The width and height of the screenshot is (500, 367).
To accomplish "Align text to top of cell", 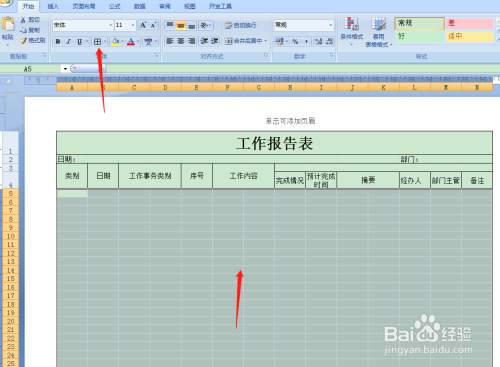I will pos(170,25).
